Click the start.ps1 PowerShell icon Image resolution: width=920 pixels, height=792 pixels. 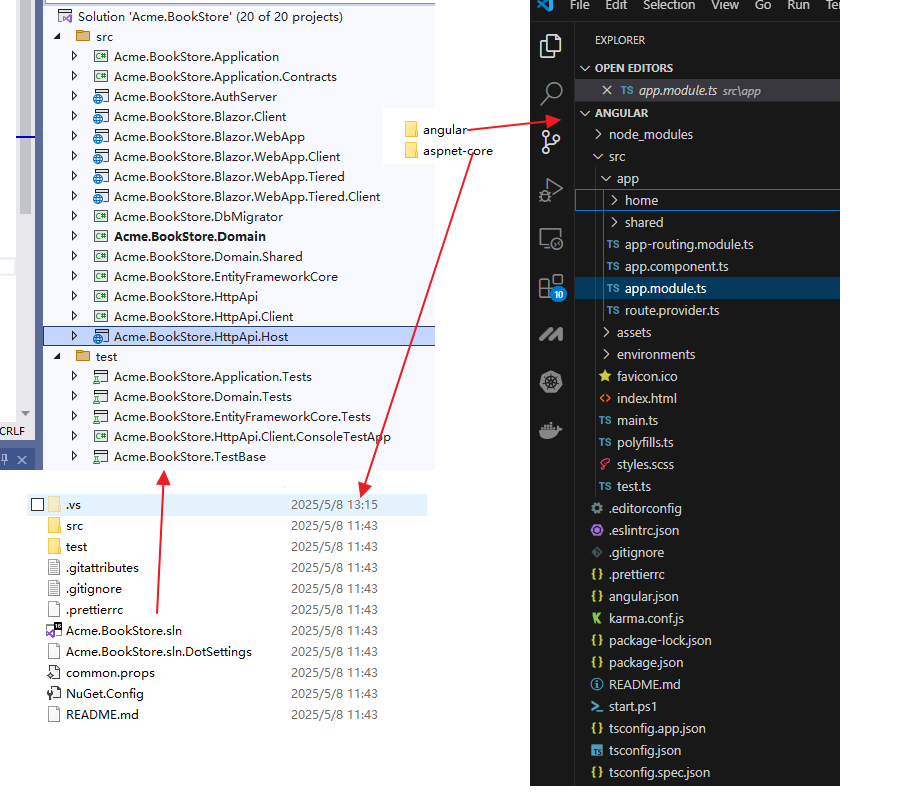pyautogui.click(x=597, y=706)
